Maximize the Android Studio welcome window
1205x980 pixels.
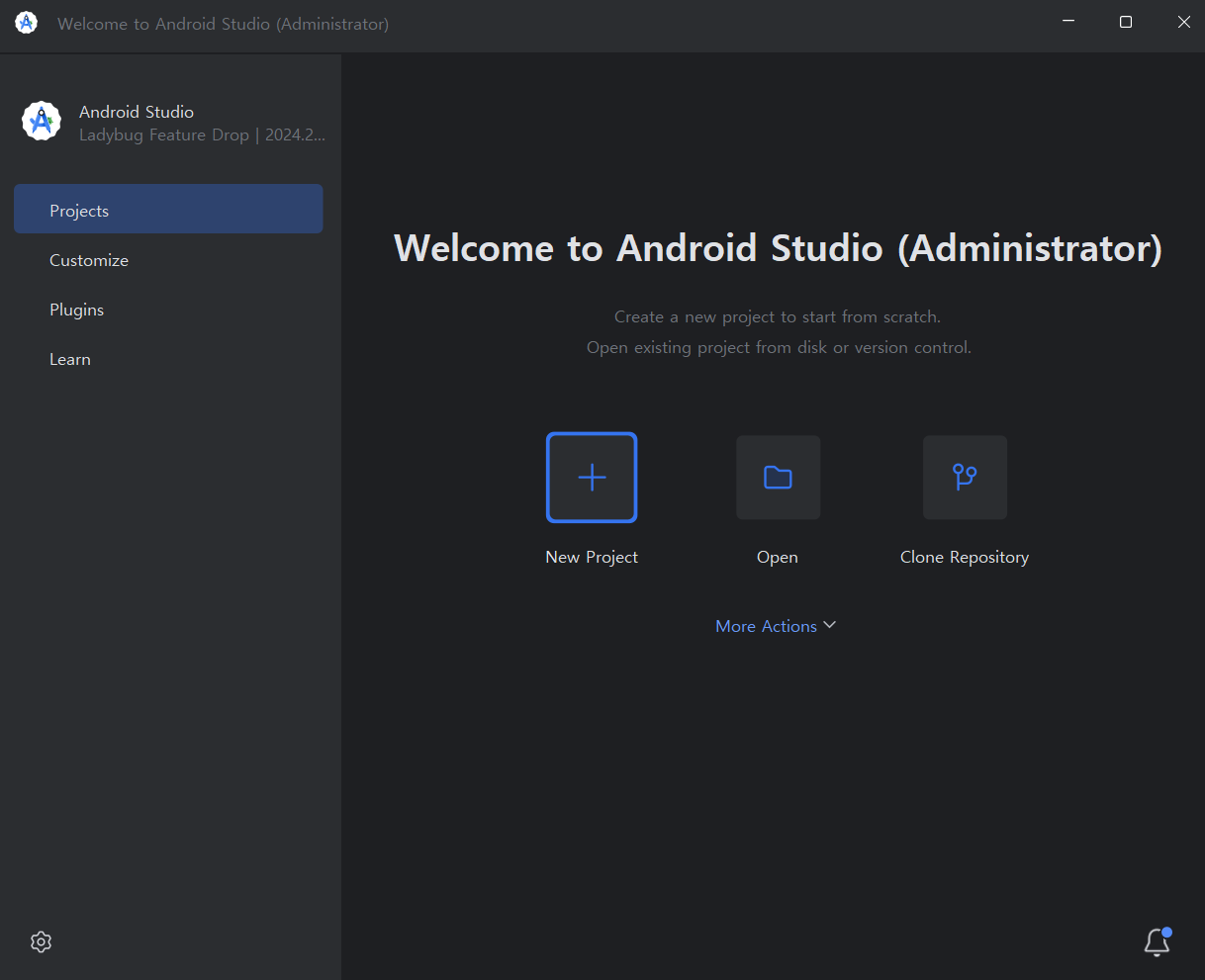pyautogui.click(x=1126, y=22)
